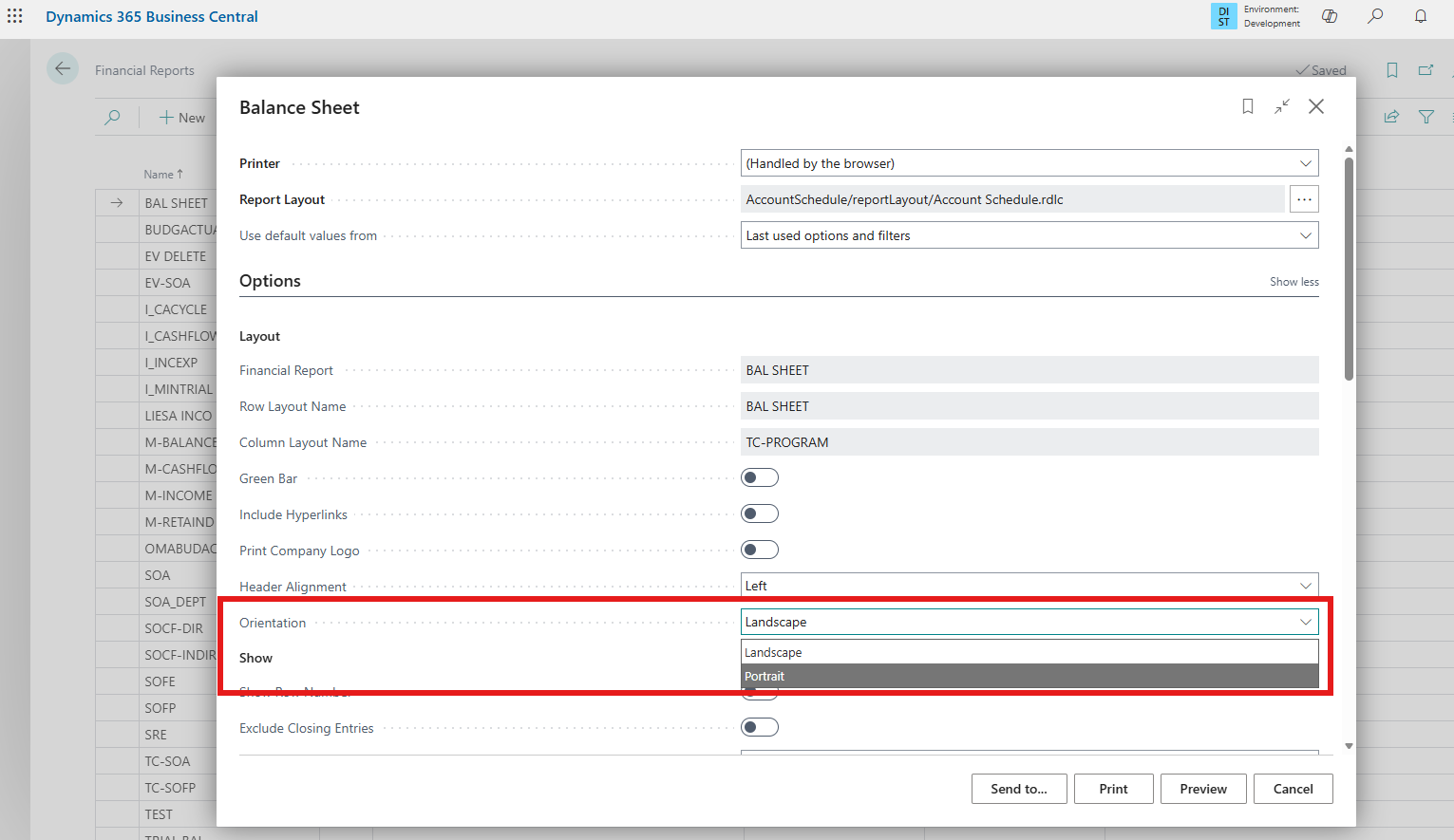This screenshot has width=1454, height=840.
Task: Click Row Layout Name field
Action: pyautogui.click(x=1029, y=406)
